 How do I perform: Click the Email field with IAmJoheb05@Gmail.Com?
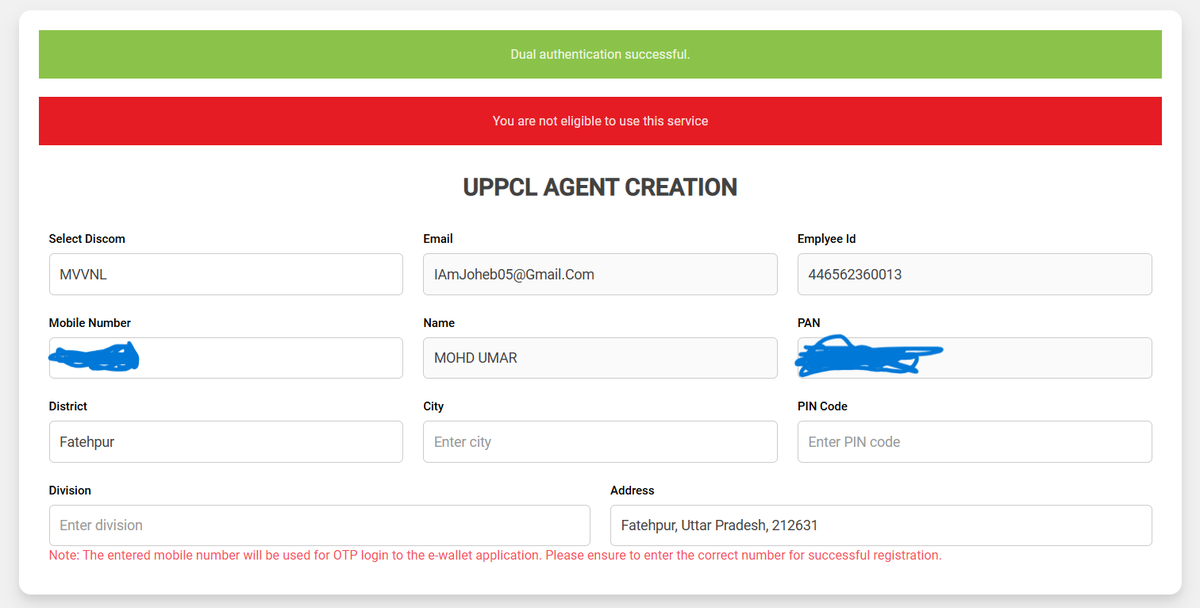600,274
